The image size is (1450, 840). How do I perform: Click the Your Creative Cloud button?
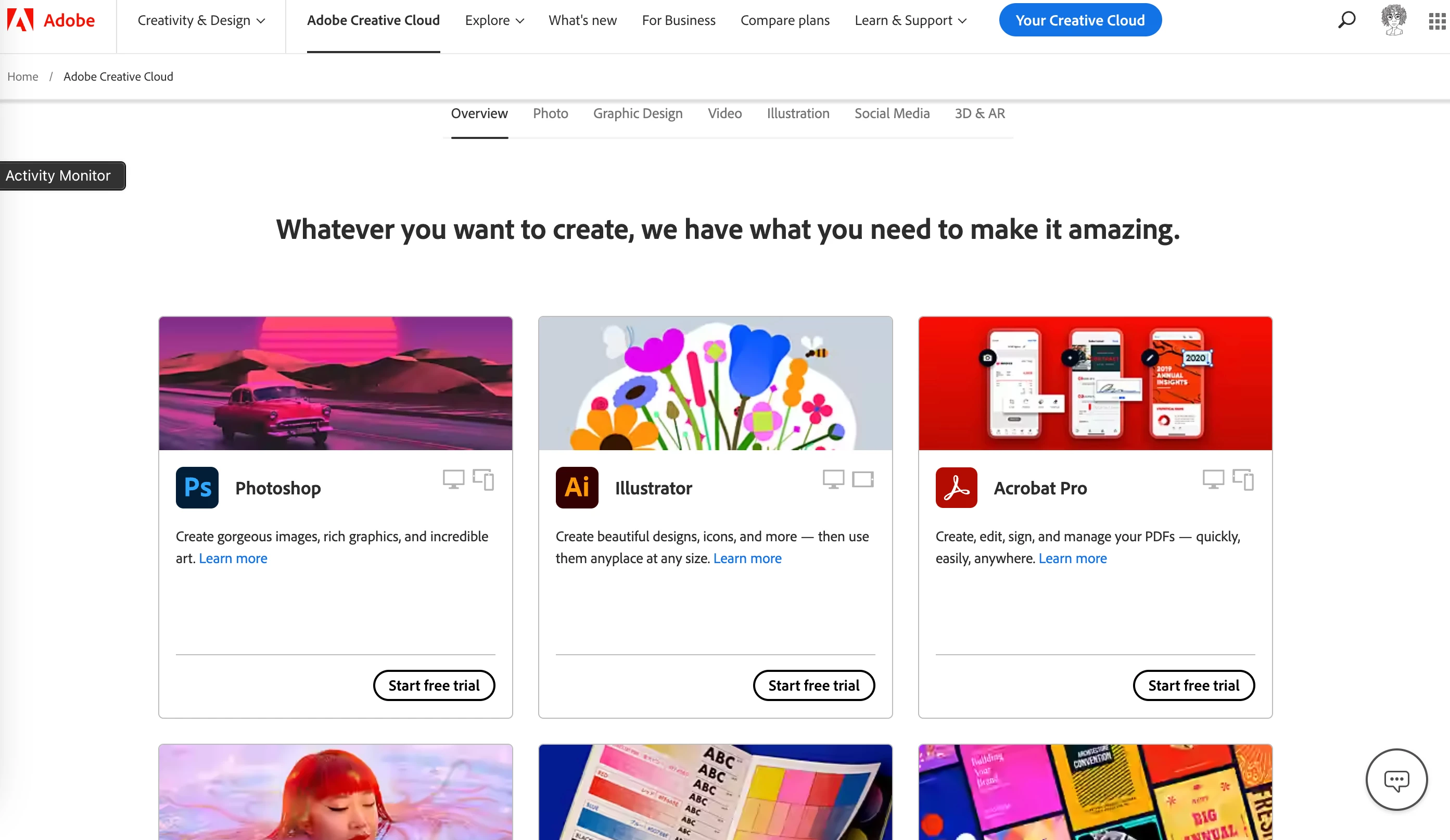click(x=1080, y=20)
